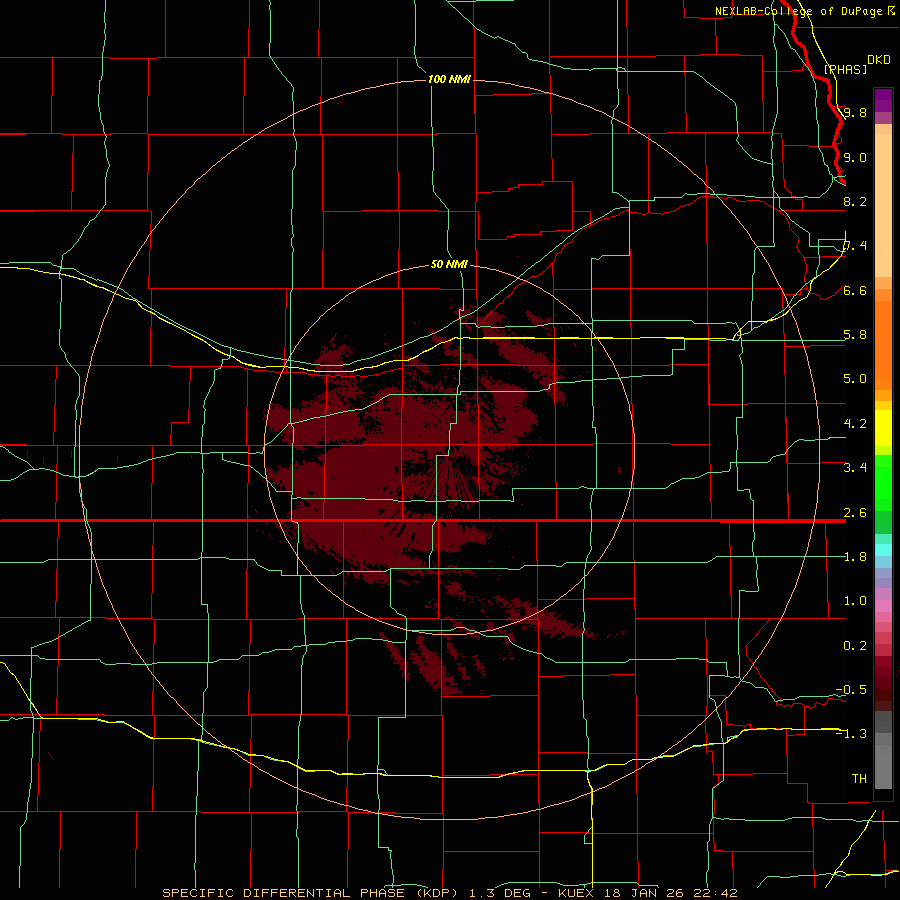Click the 5.8 value on the color scale
The height and width of the screenshot is (900, 900).
tap(855, 335)
